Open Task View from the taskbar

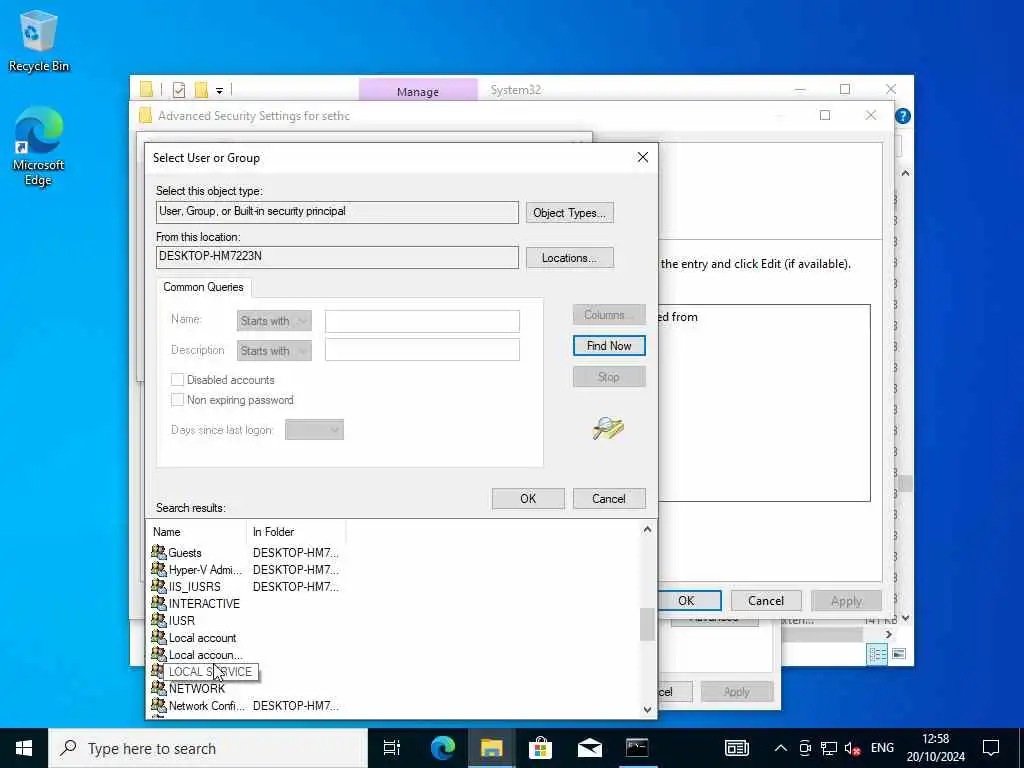(392, 748)
